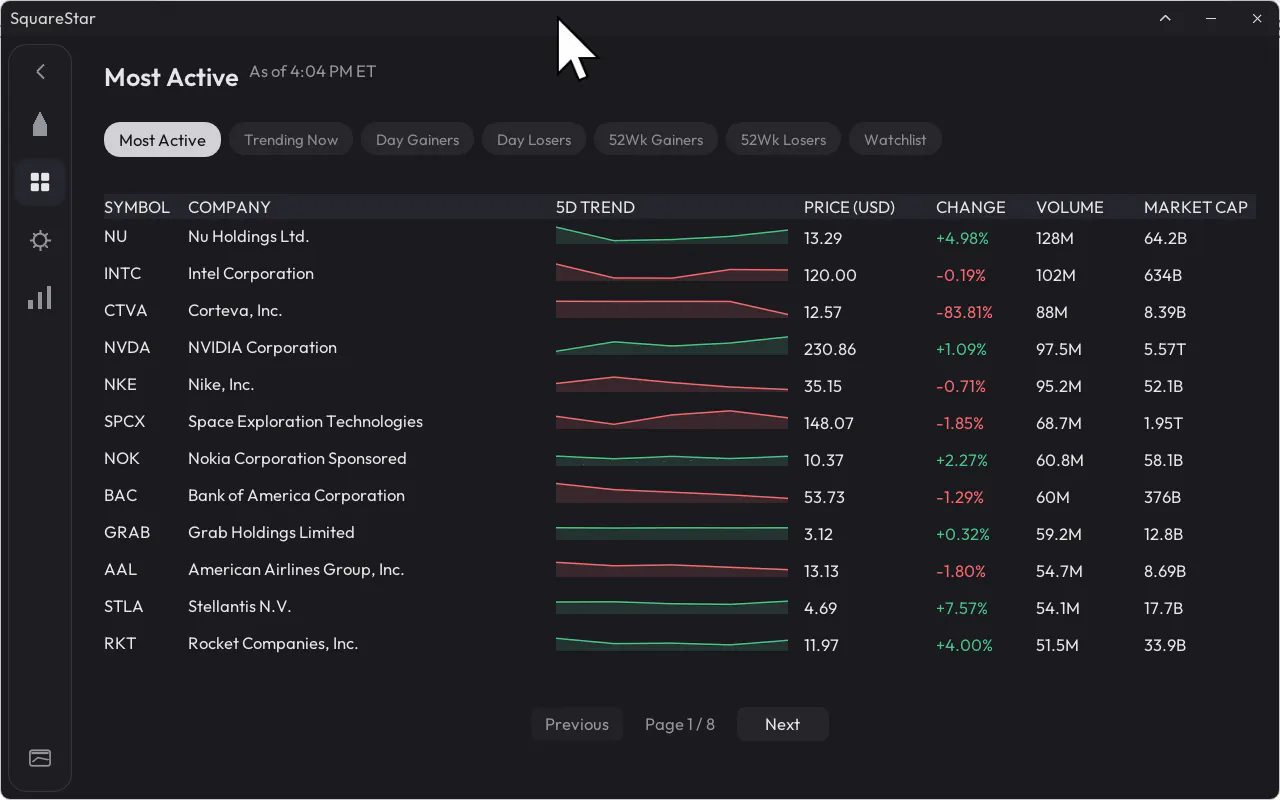Switch to Day Gainers tab
This screenshot has width=1280, height=800.
tap(417, 140)
